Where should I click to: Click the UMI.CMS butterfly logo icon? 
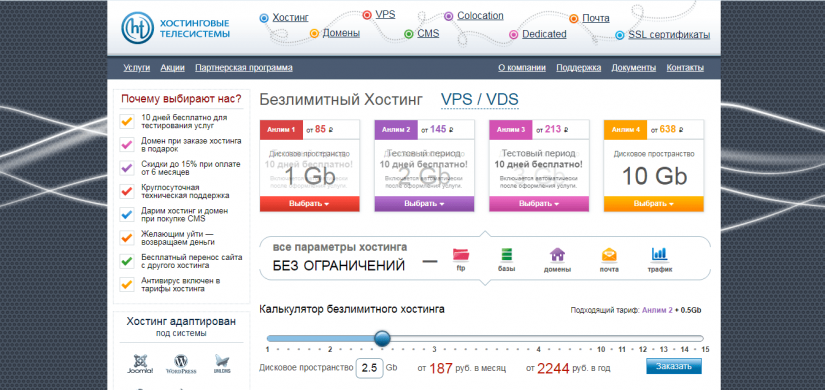(222, 364)
